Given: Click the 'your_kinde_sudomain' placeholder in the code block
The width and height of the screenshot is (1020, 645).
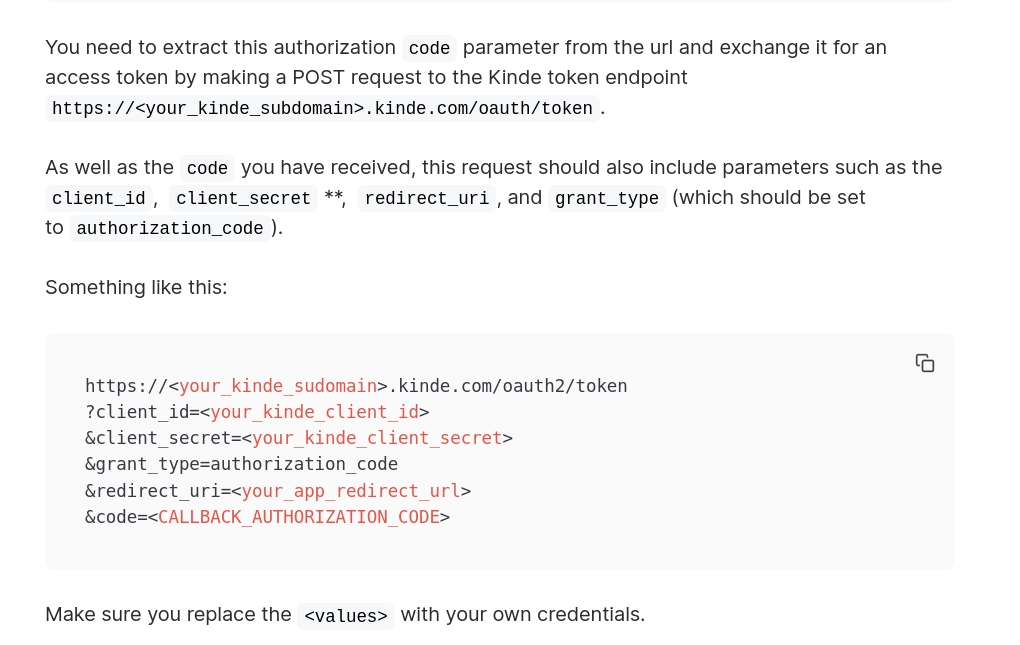Looking at the screenshot, I should pyautogui.click(x=278, y=386).
